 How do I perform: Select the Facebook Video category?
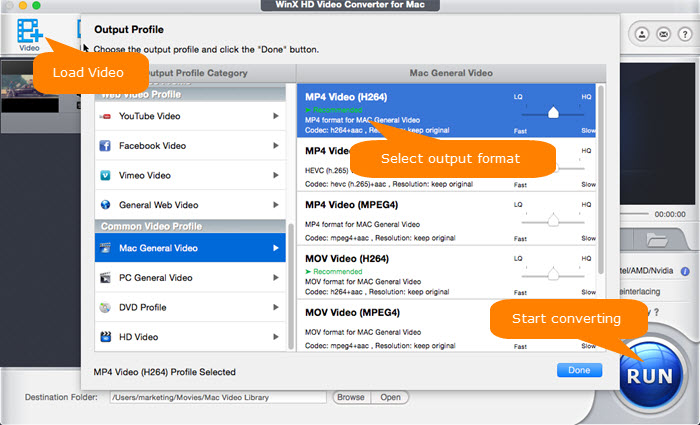pos(190,146)
